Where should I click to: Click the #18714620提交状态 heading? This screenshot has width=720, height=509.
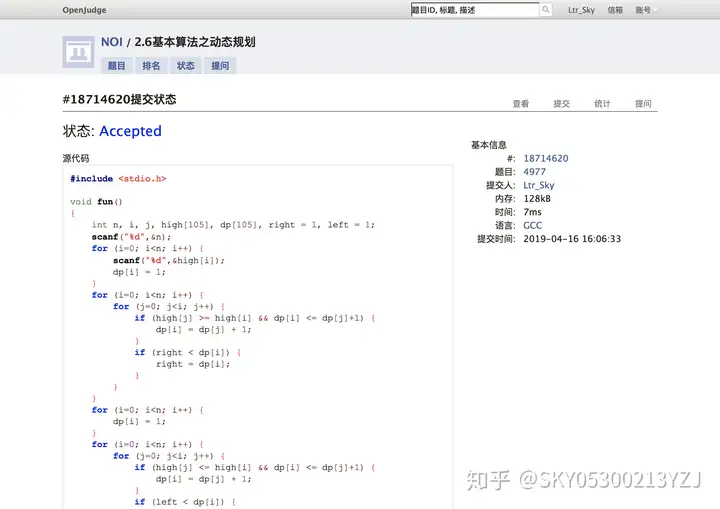[x=119, y=99]
